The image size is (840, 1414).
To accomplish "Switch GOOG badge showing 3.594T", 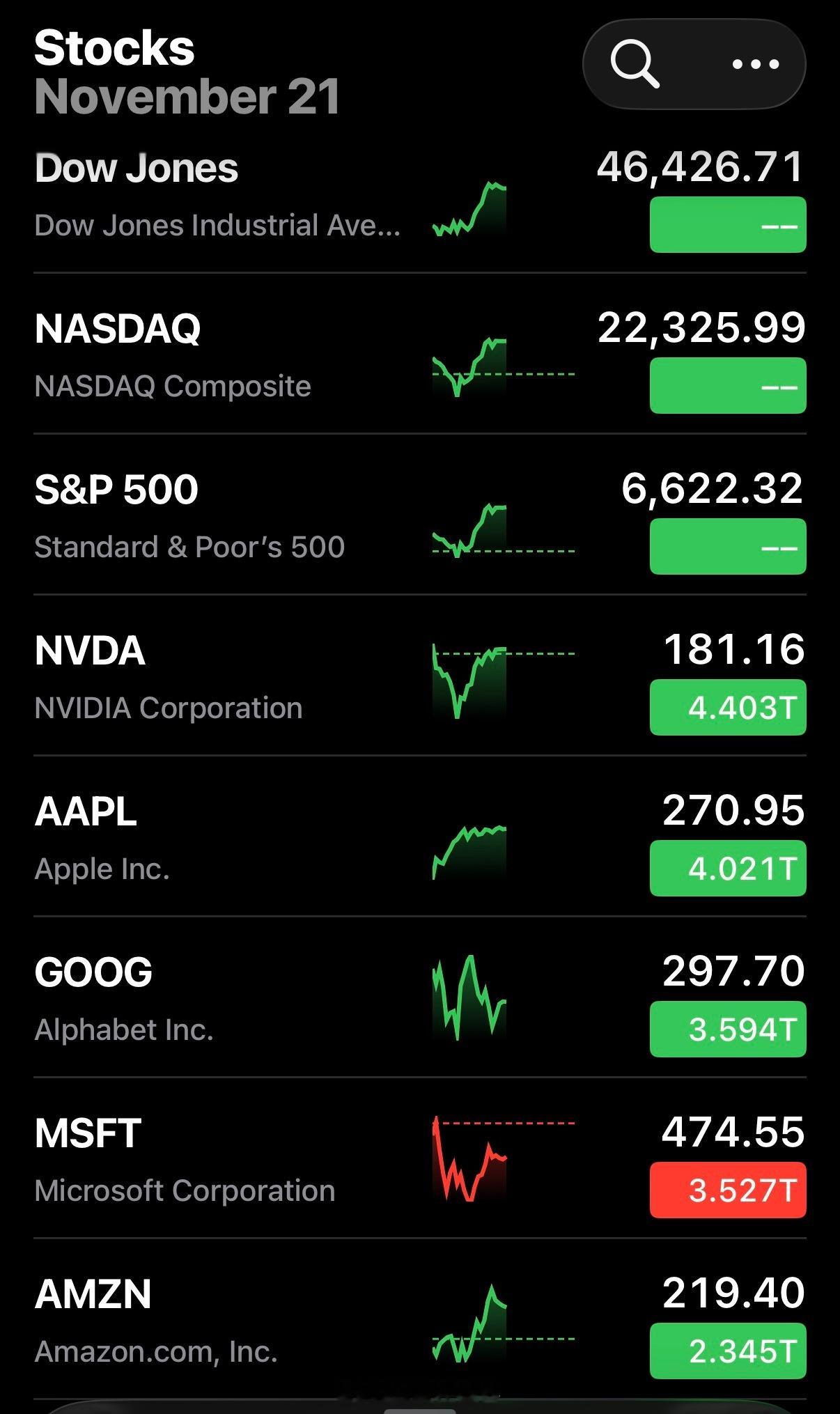I will point(728,1030).
